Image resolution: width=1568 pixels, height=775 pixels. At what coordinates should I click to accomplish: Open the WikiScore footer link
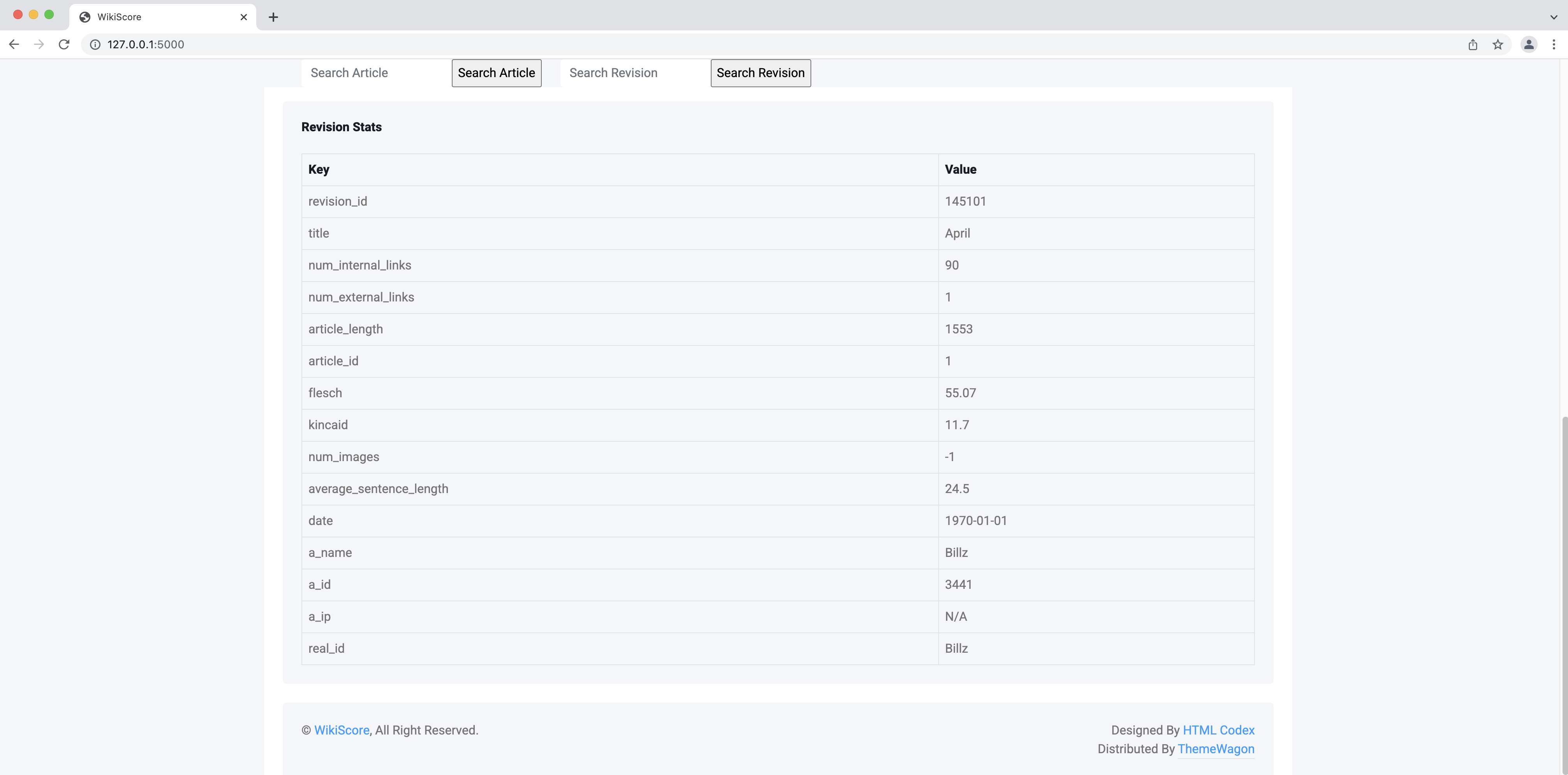coord(342,730)
